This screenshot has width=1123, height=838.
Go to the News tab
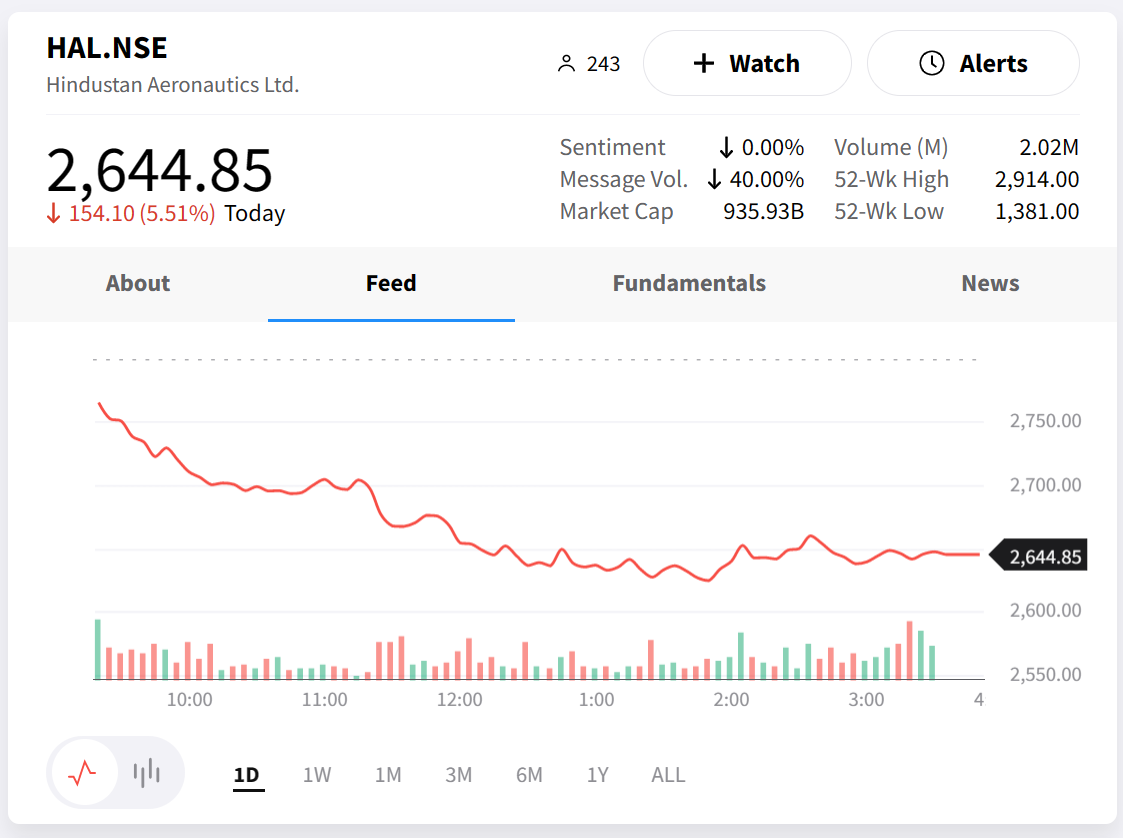[990, 284]
